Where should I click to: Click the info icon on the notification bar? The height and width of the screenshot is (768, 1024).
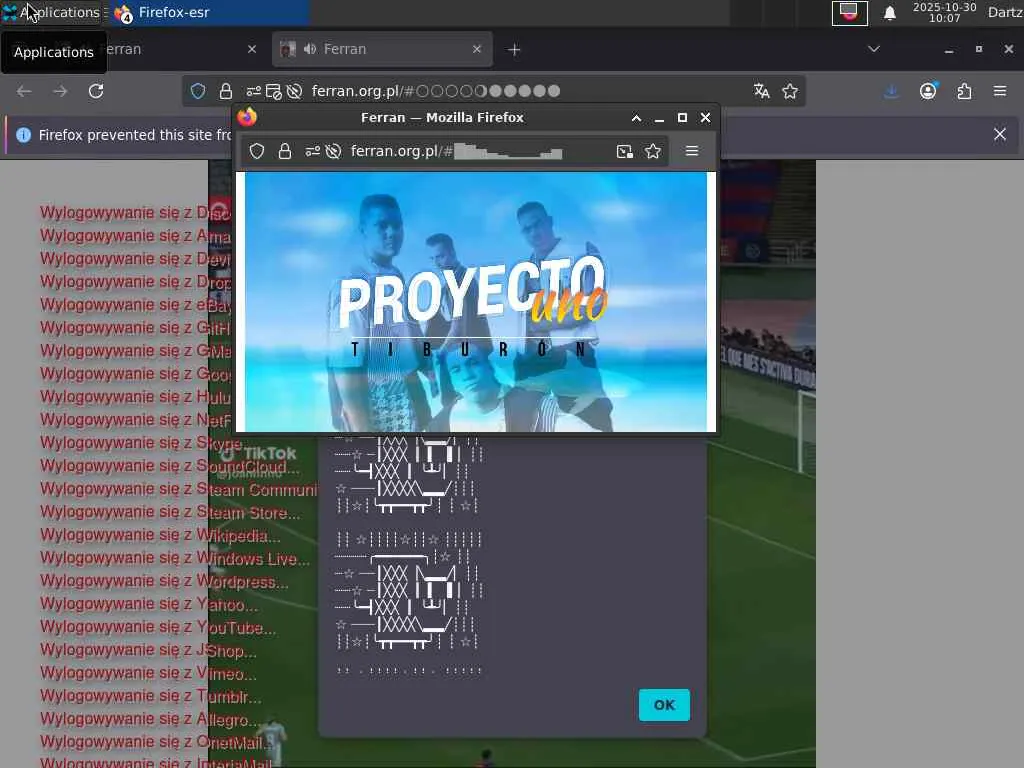[x=24, y=135]
